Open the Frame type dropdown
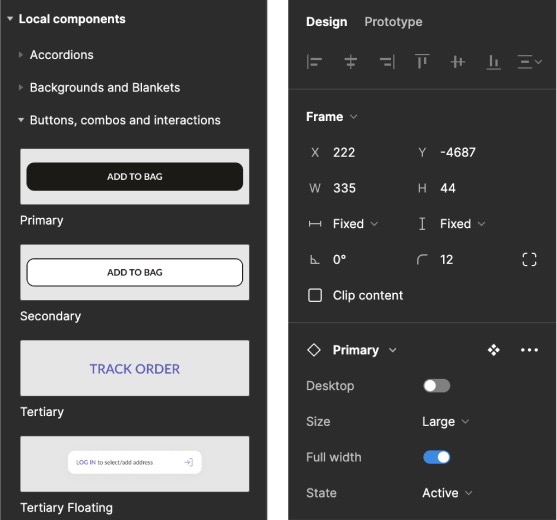This screenshot has width=557, height=520. point(331,117)
